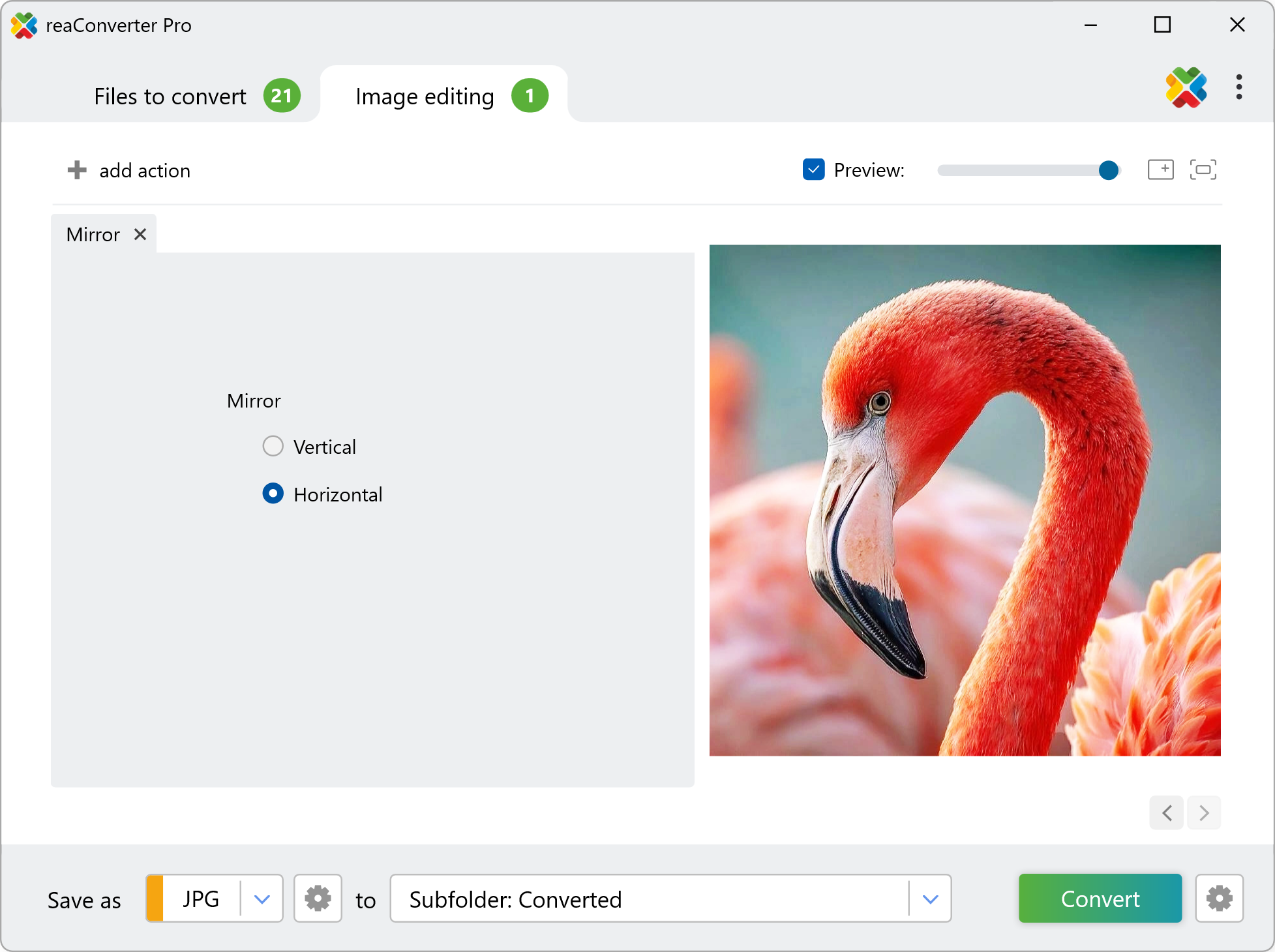Disable the Preview checkbox
The image size is (1275, 952).
tap(813, 170)
